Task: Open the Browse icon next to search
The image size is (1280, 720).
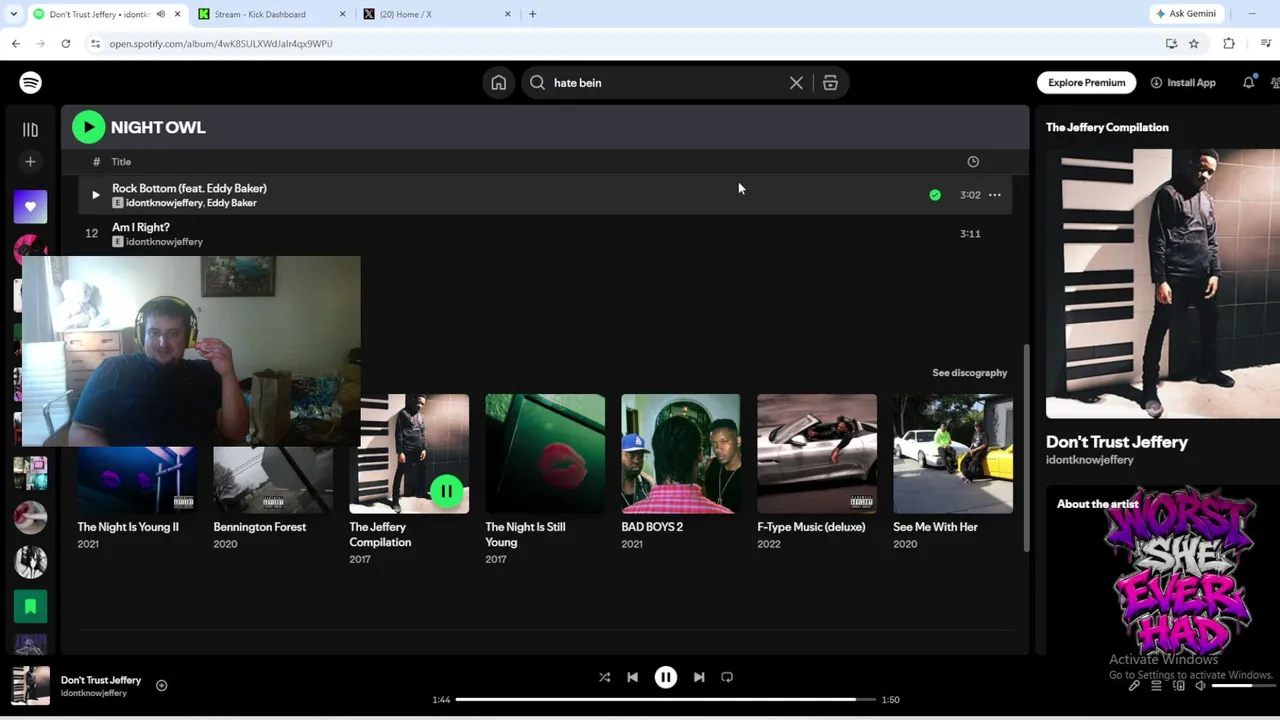Action: coord(830,83)
